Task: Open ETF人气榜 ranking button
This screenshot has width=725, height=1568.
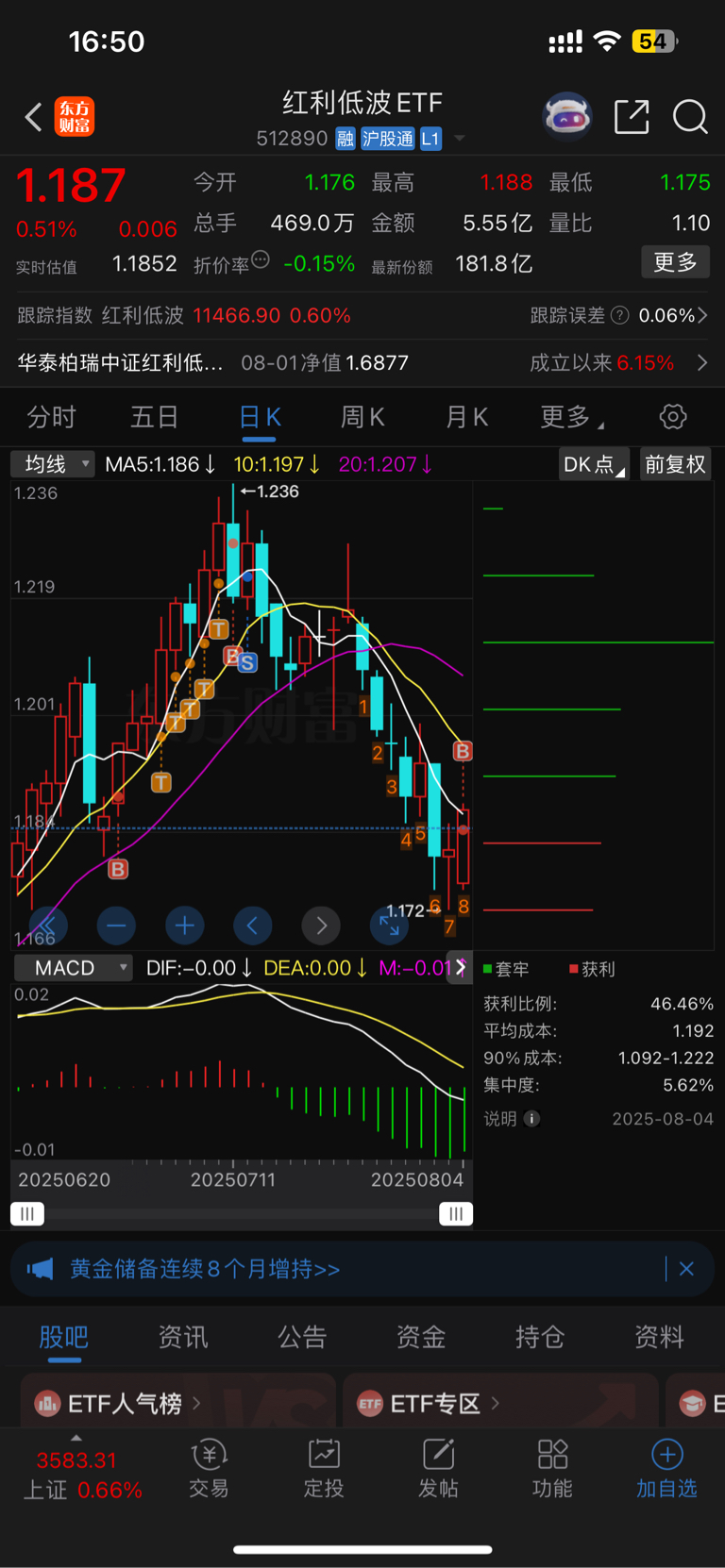Action: click(178, 1401)
